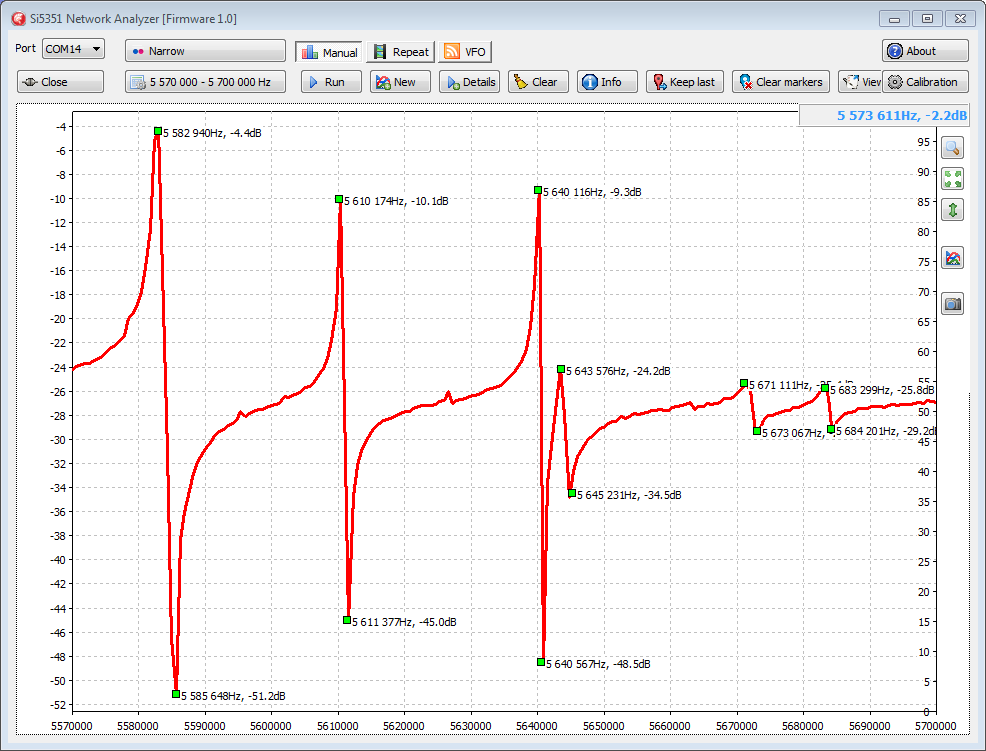This screenshot has height=751, width=986.
Task: Click the 5 582 940Hz peak marker
Action: point(158,131)
